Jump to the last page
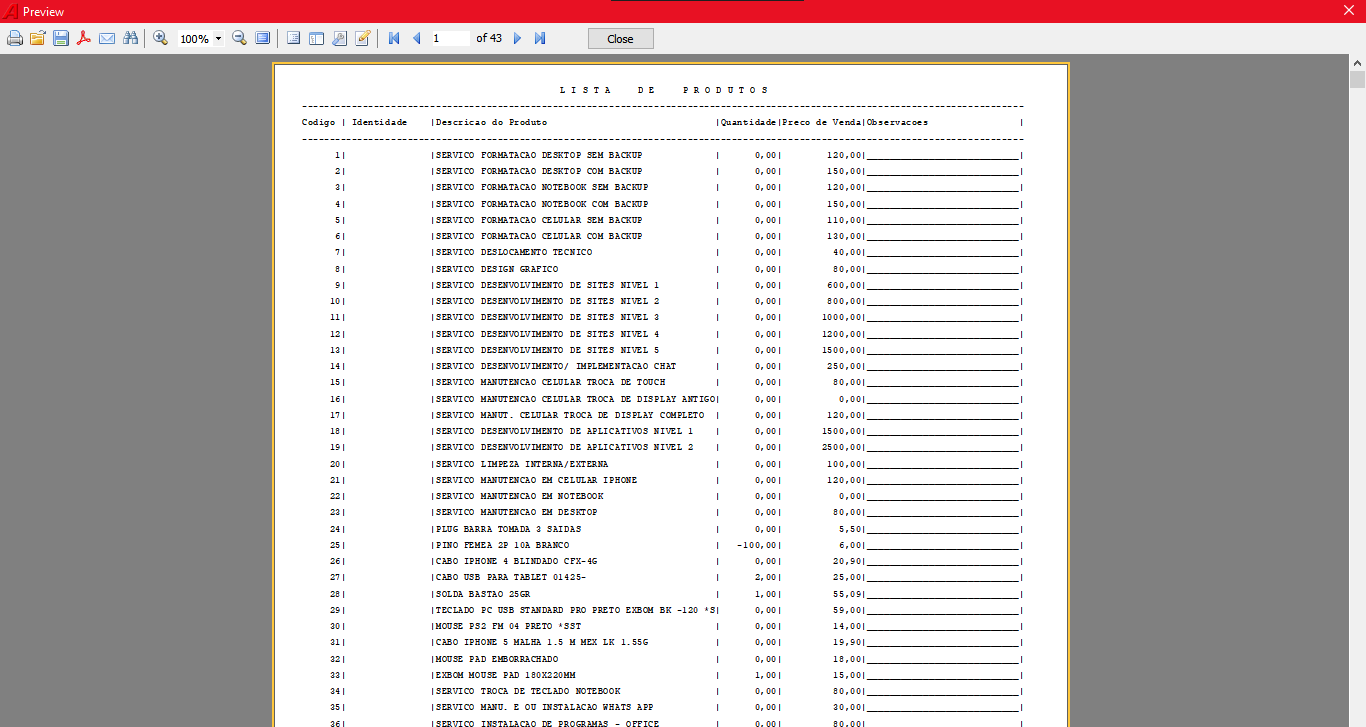This screenshot has width=1366, height=727. [540, 38]
